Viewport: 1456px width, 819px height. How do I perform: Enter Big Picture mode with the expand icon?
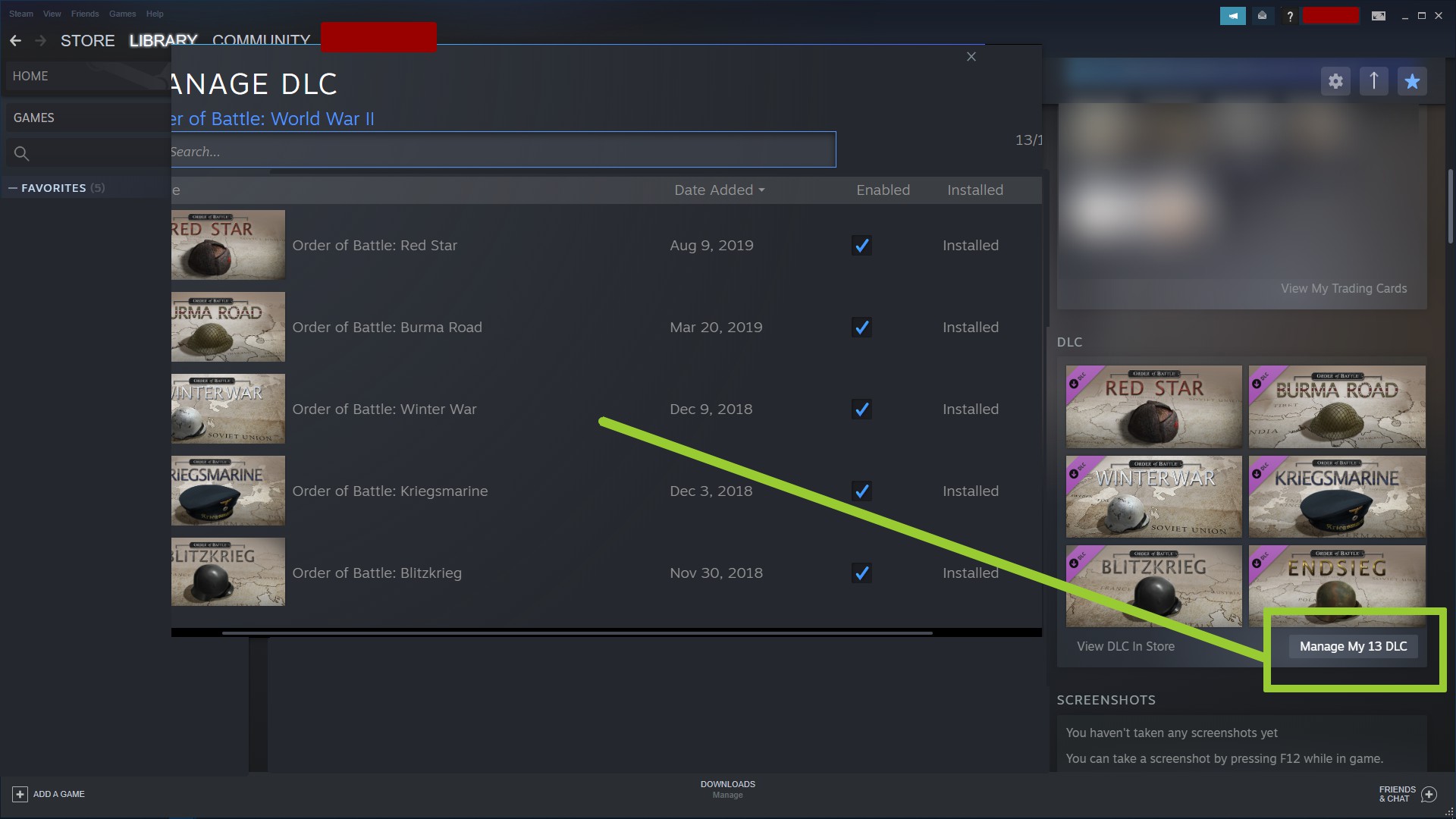click(x=1379, y=15)
